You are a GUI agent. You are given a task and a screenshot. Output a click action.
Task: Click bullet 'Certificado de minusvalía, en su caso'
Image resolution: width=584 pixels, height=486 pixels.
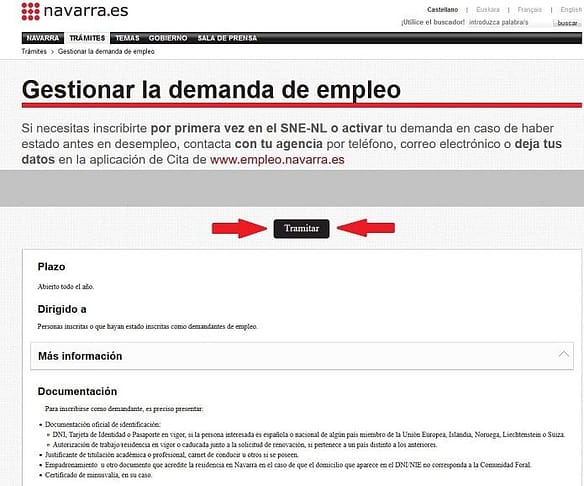click(98, 475)
